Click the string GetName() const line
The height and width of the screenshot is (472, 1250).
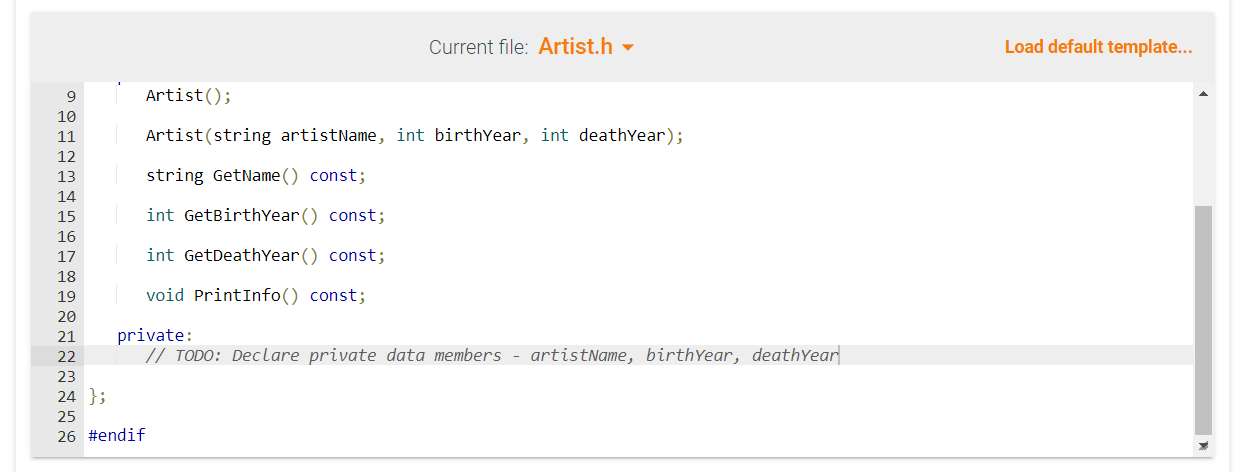tap(256, 176)
